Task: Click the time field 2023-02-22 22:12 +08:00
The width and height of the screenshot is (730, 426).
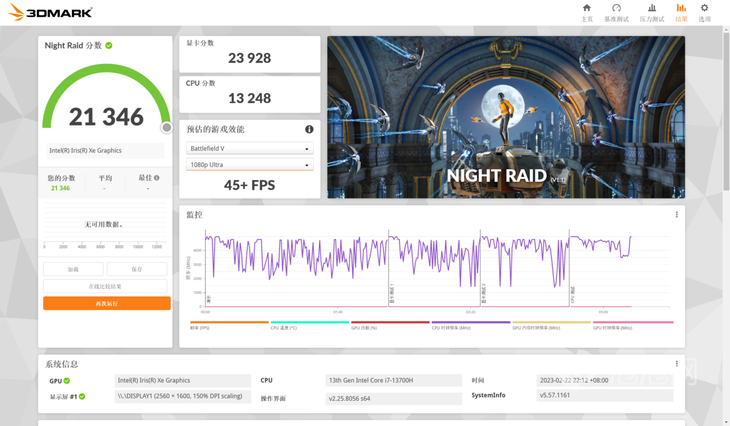Action: (x=605, y=380)
